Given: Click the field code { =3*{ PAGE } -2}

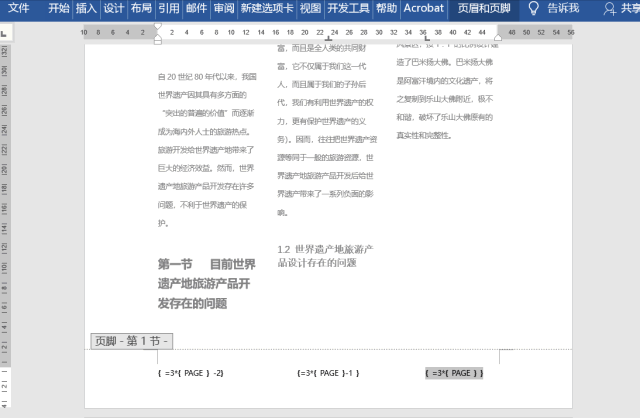Looking at the screenshot, I should (x=191, y=373).
